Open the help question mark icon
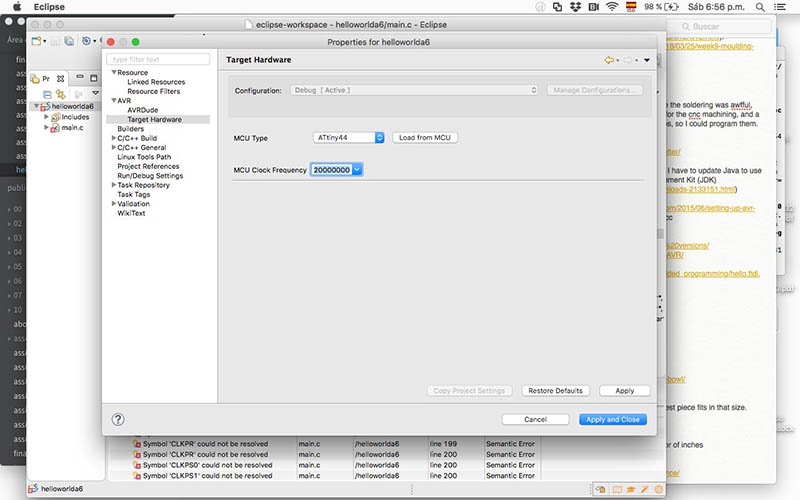 coord(118,419)
